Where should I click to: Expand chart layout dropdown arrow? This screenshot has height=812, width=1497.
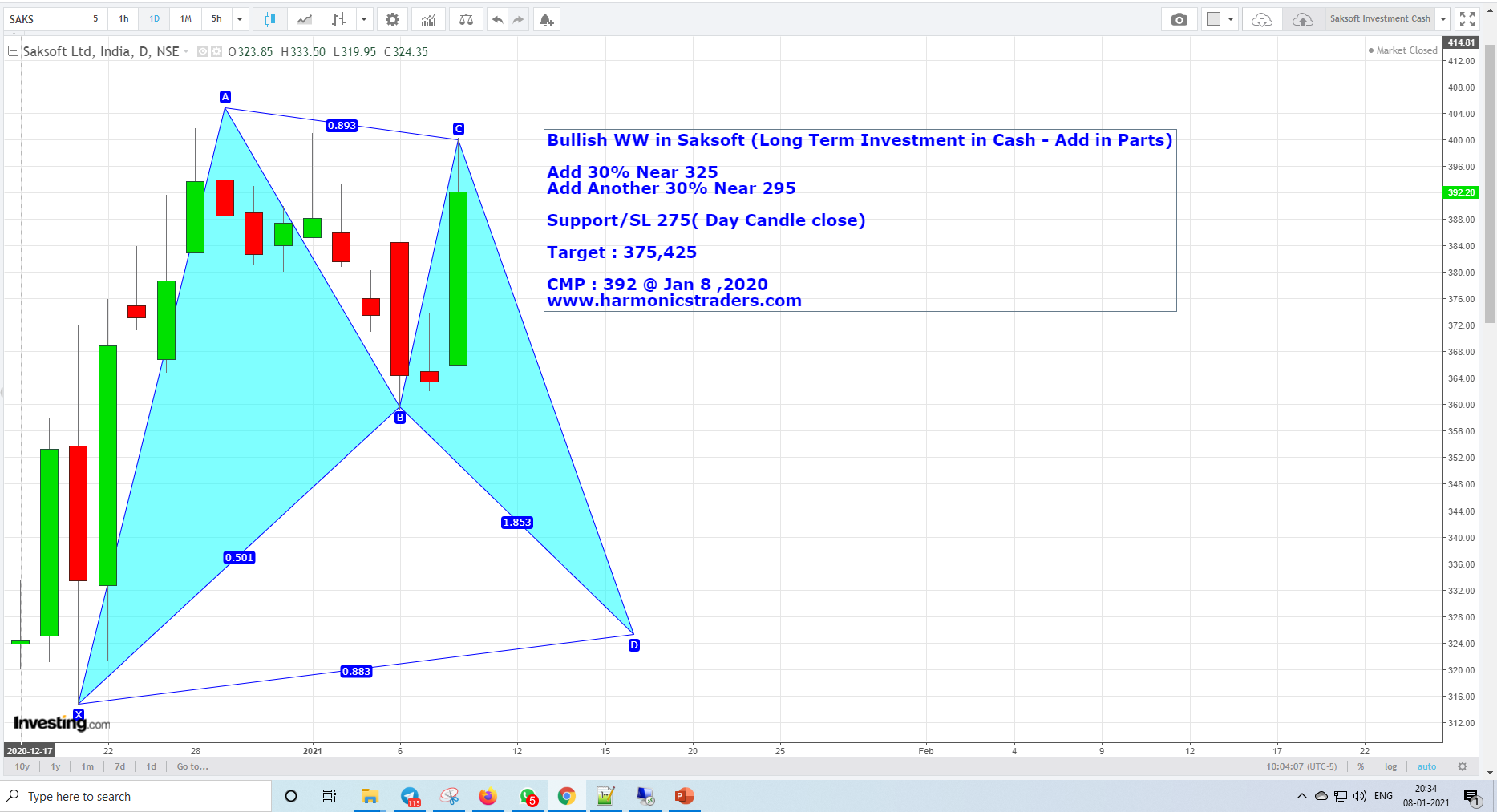(x=1231, y=19)
